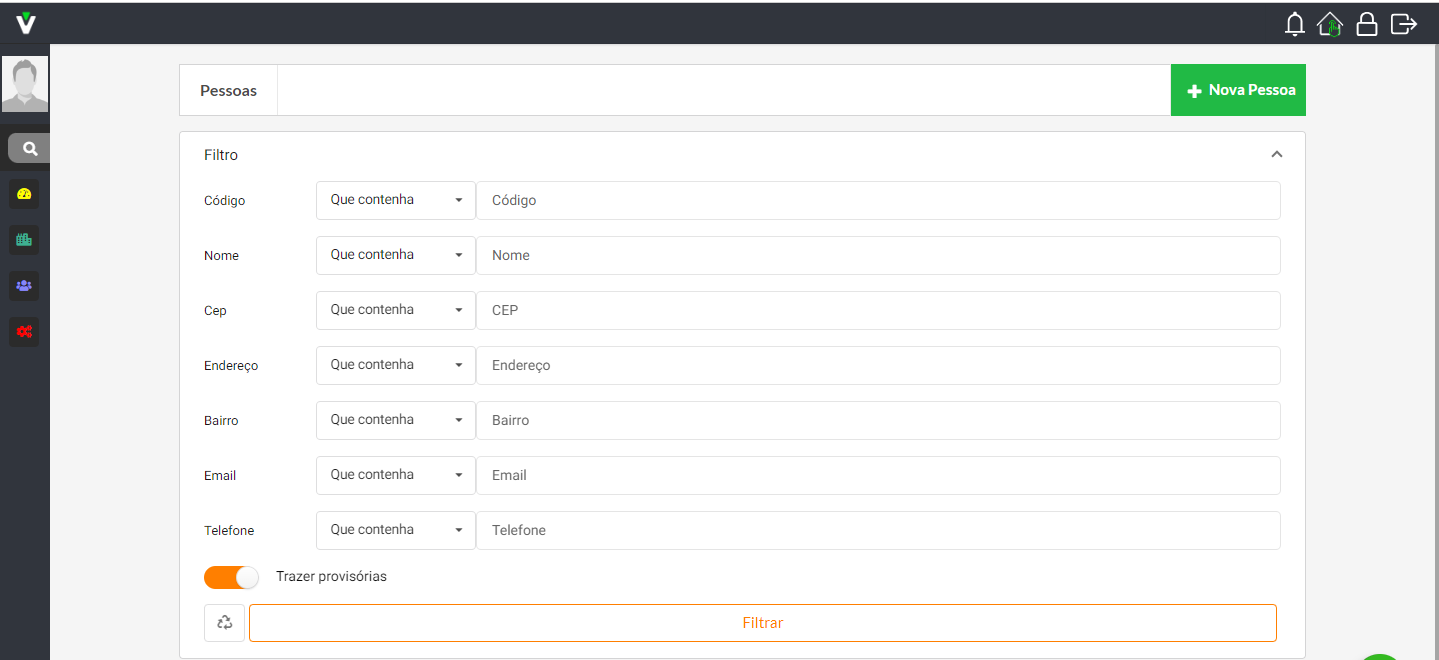Viewport: 1439px width, 660px height.
Task: Open the Endereço condition dropdown
Action: pyautogui.click(x=396, y=365)
